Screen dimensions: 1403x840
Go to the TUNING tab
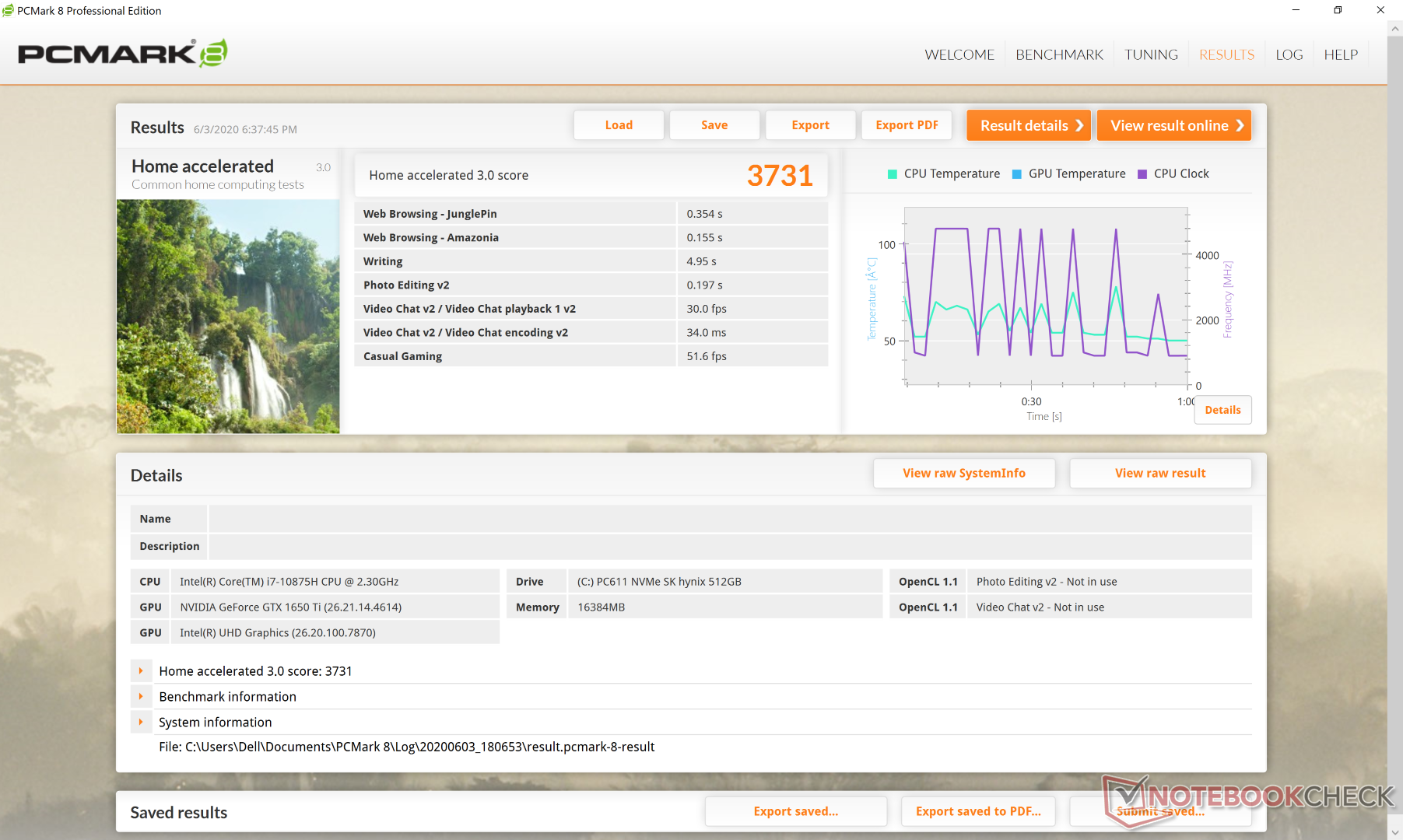1151,54
